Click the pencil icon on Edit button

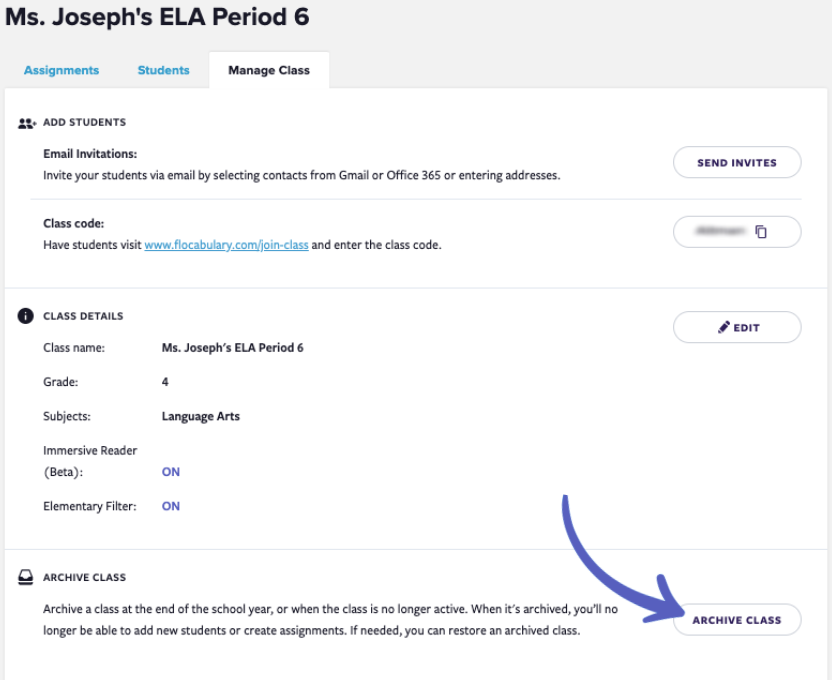coord(724,327)
